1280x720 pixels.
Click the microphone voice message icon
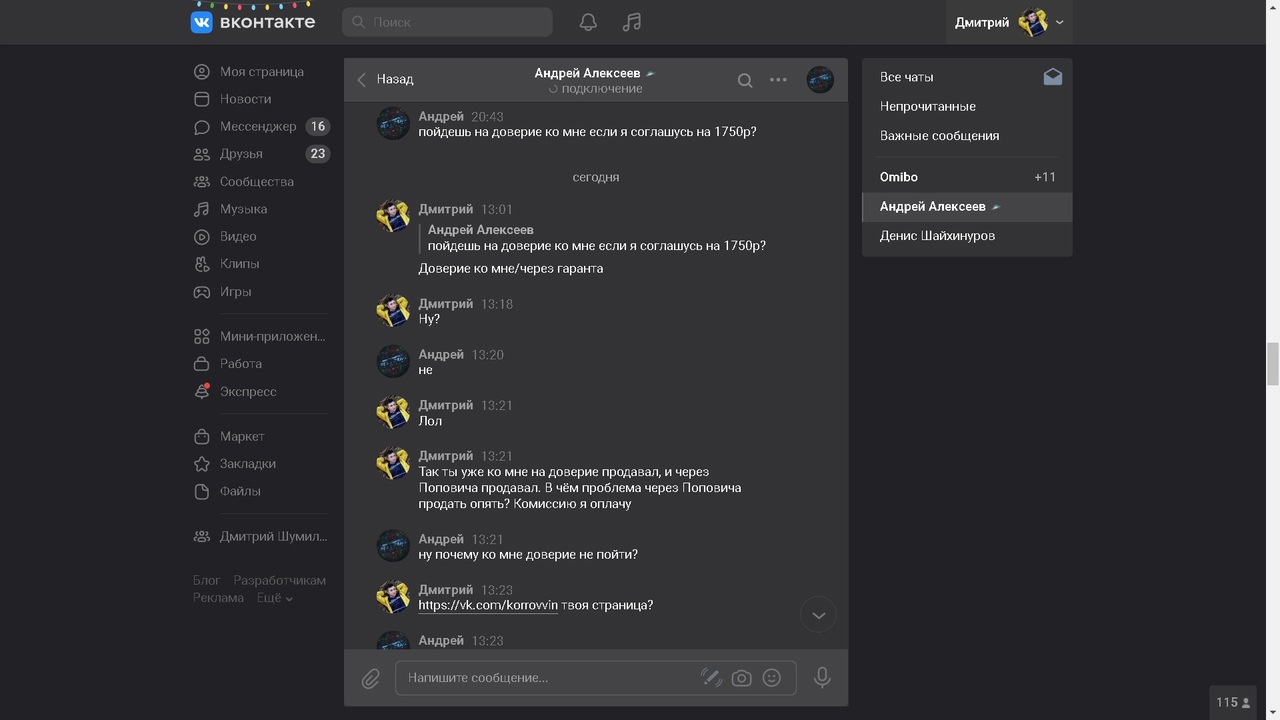[x=822, y=678]
